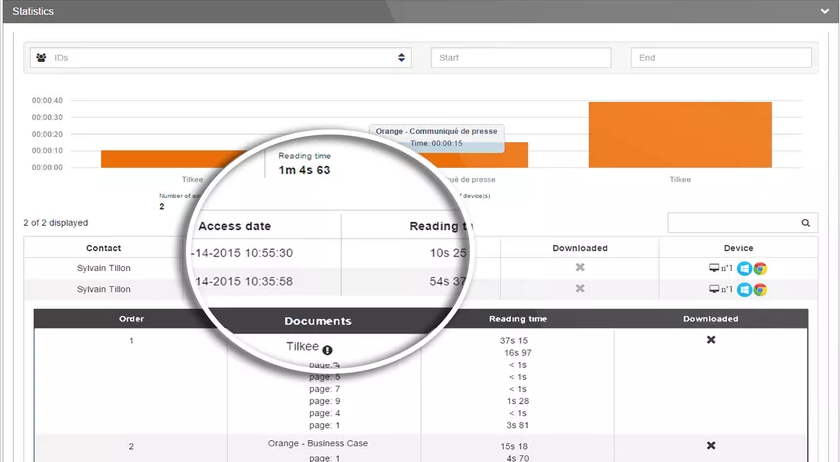Select the 'page: 7' entry
The image size is (840, 462).
point(325,389)
